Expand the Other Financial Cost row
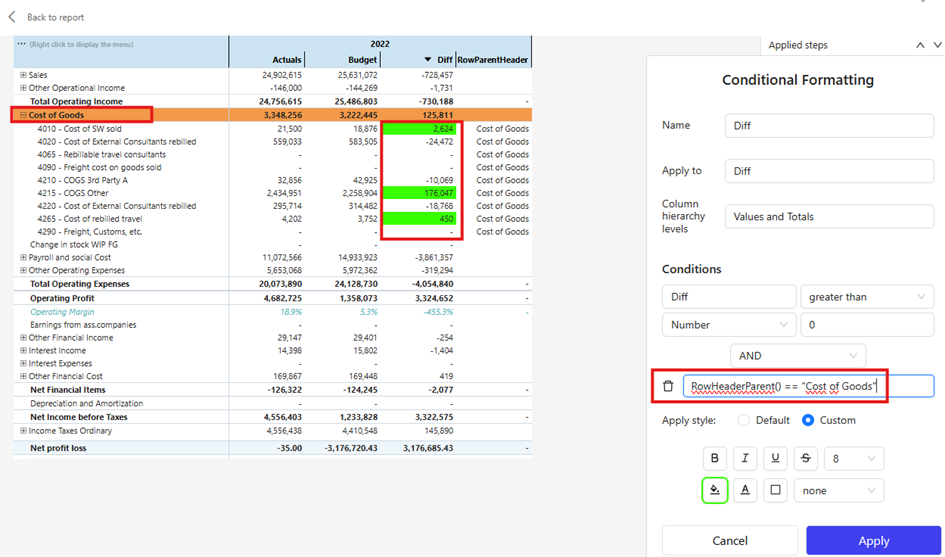 click(24, 376)
